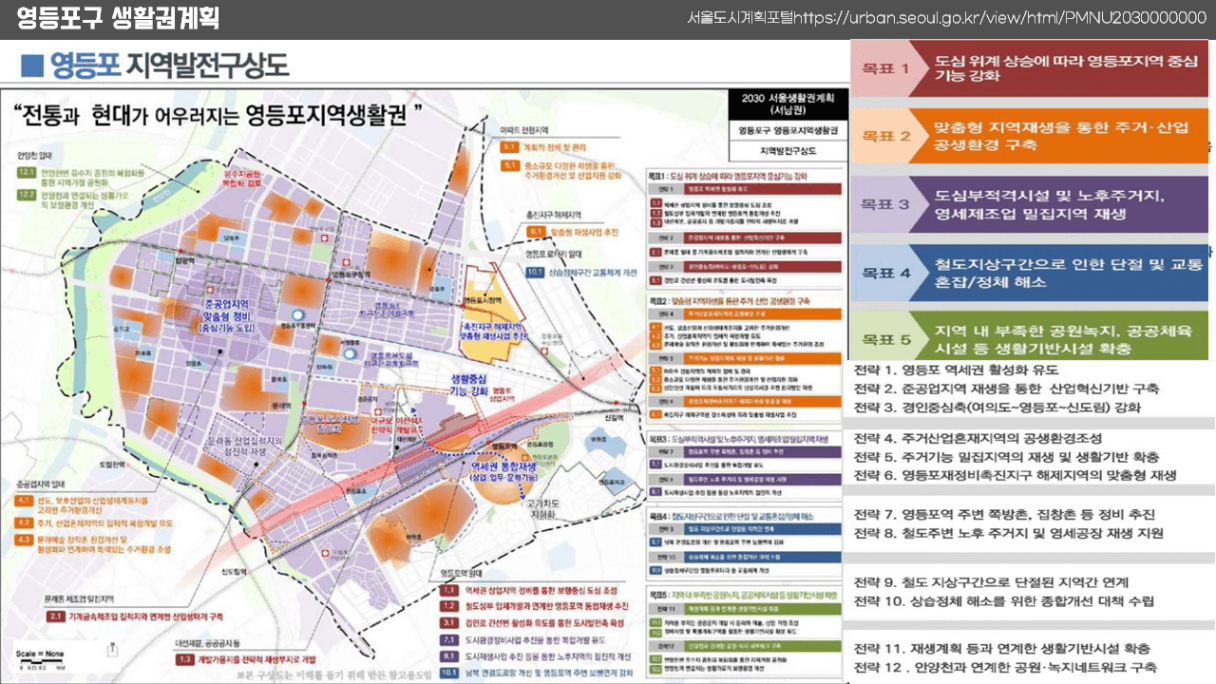Click the blue 목표 4 label
Viewport: 1216px width, 684px height.
point(887,272)
